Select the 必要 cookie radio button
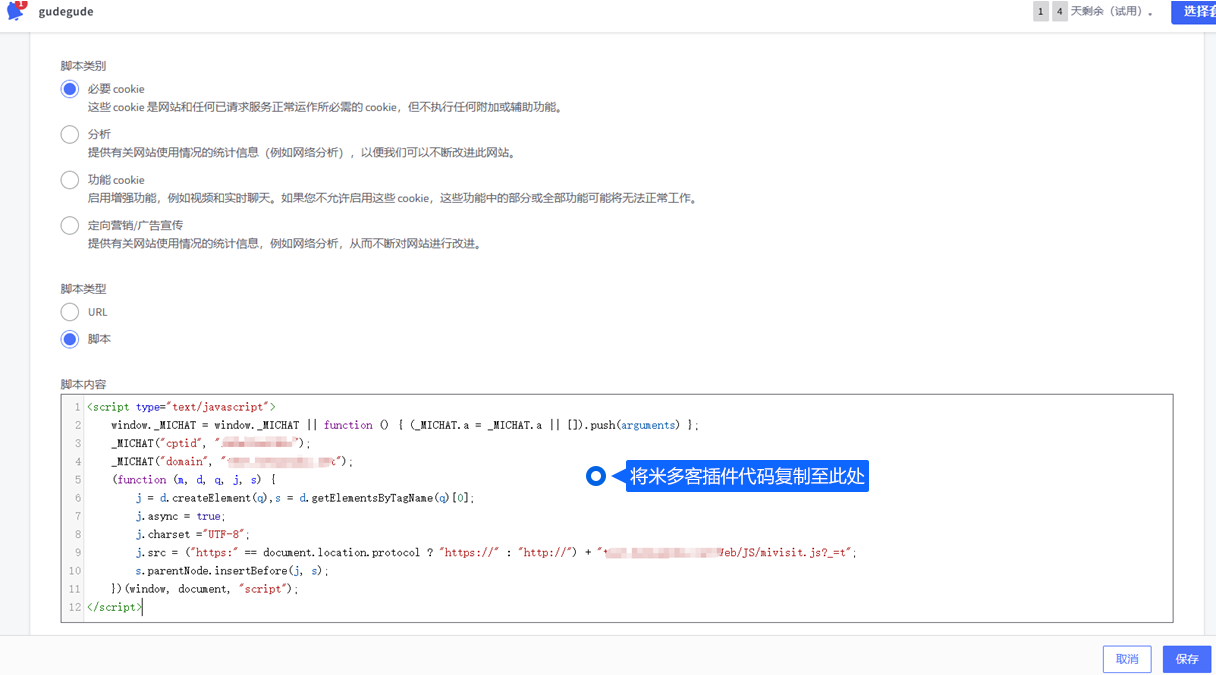Image resolution: width=1216 pixels, height=675 pixels. [x=70, y=89]
